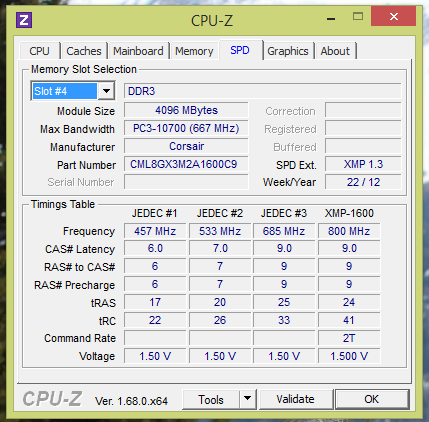The image size is (429, 422).
Task: Click the XMP 1.3 SPD Ext. value
Action: pos(363,164)
